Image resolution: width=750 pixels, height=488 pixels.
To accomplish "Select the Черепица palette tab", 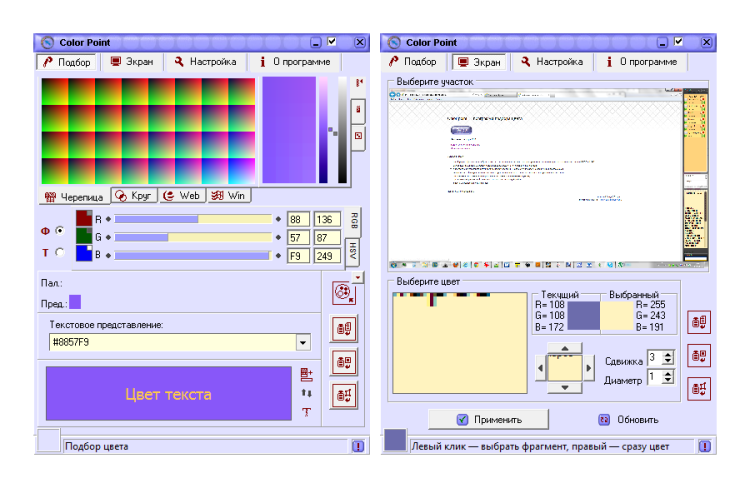I will (74, 197).
